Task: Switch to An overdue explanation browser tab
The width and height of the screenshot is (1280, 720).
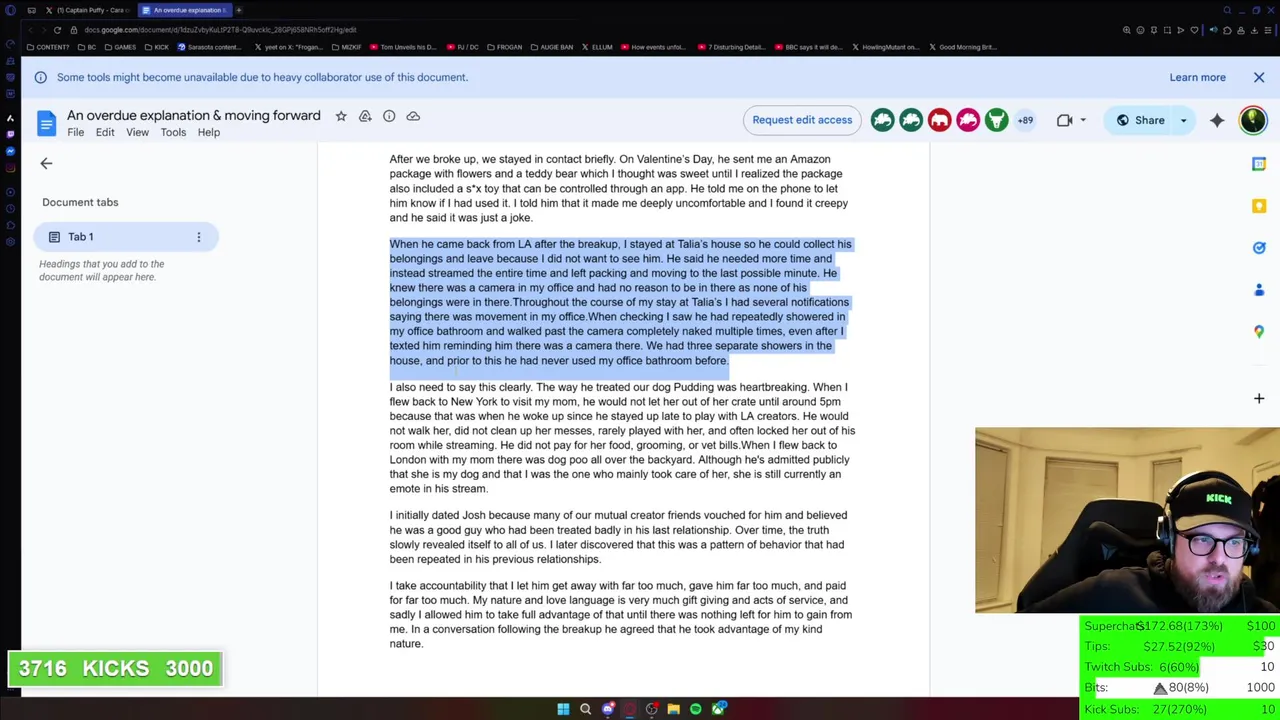Action: pos(185,10)
